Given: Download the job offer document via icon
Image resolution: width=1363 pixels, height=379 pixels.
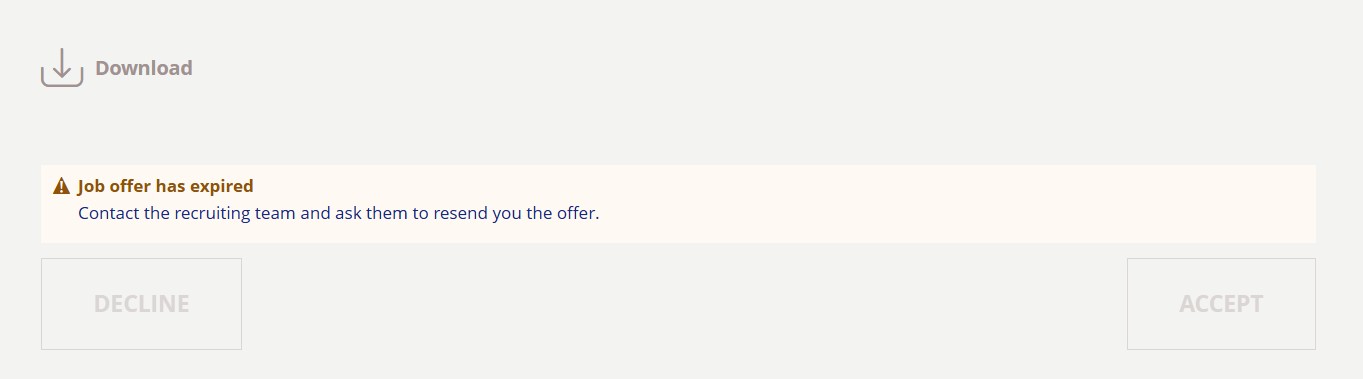Looking at the screenshot, I should coord(62,67).
